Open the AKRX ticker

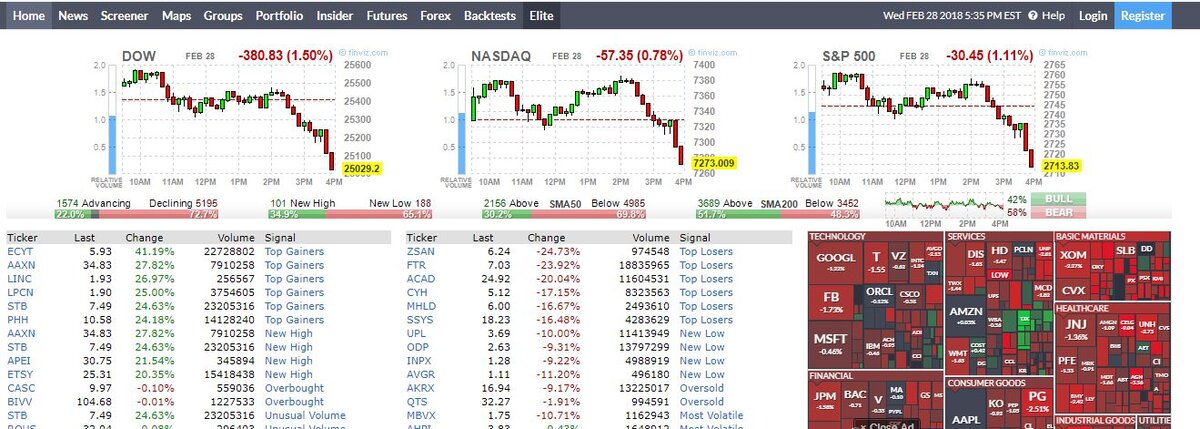point(422,388)
